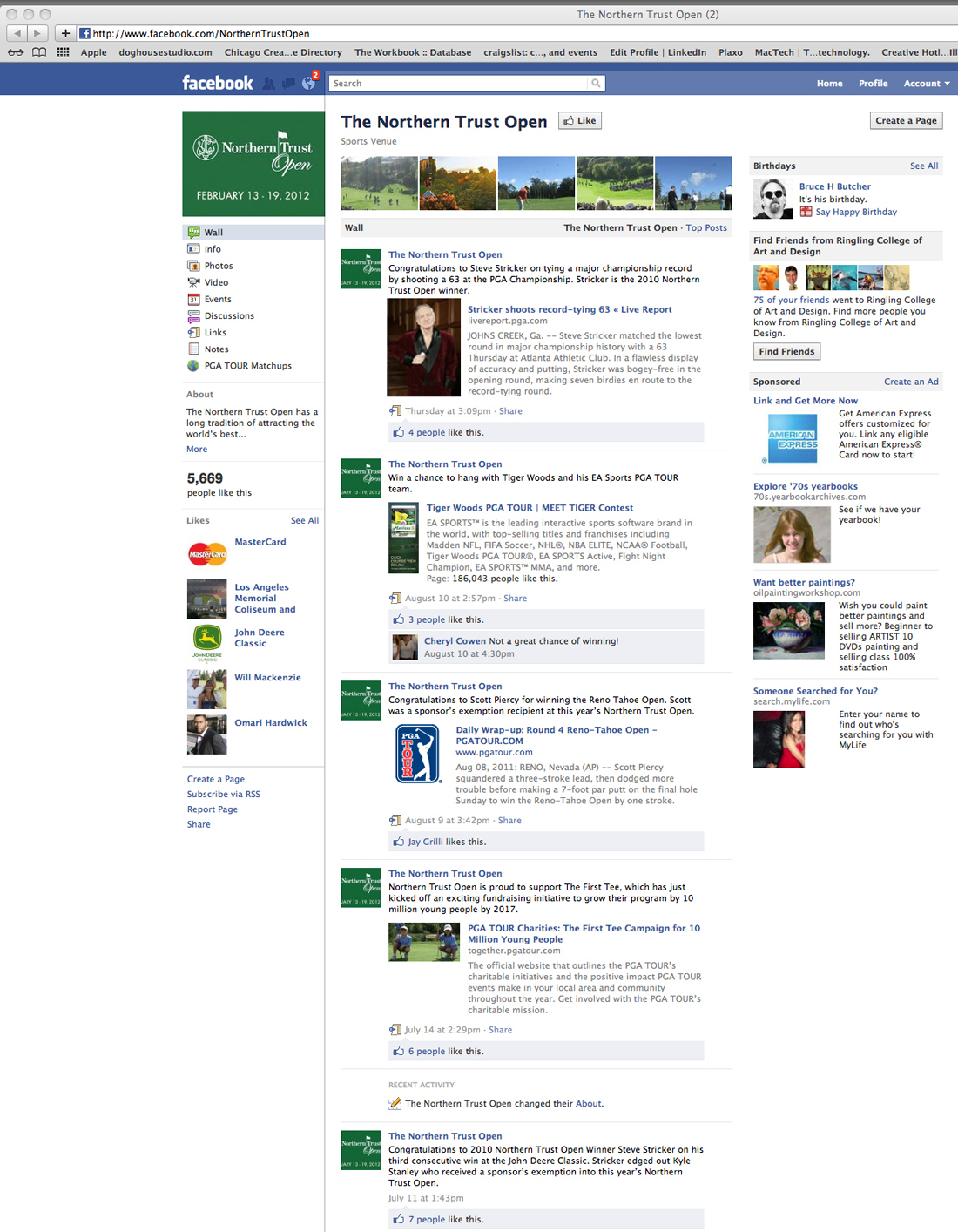This screenshot has height=1232, width=958.
Task: Click the add bookmark plus button
Action: click(x=65, y=33)
